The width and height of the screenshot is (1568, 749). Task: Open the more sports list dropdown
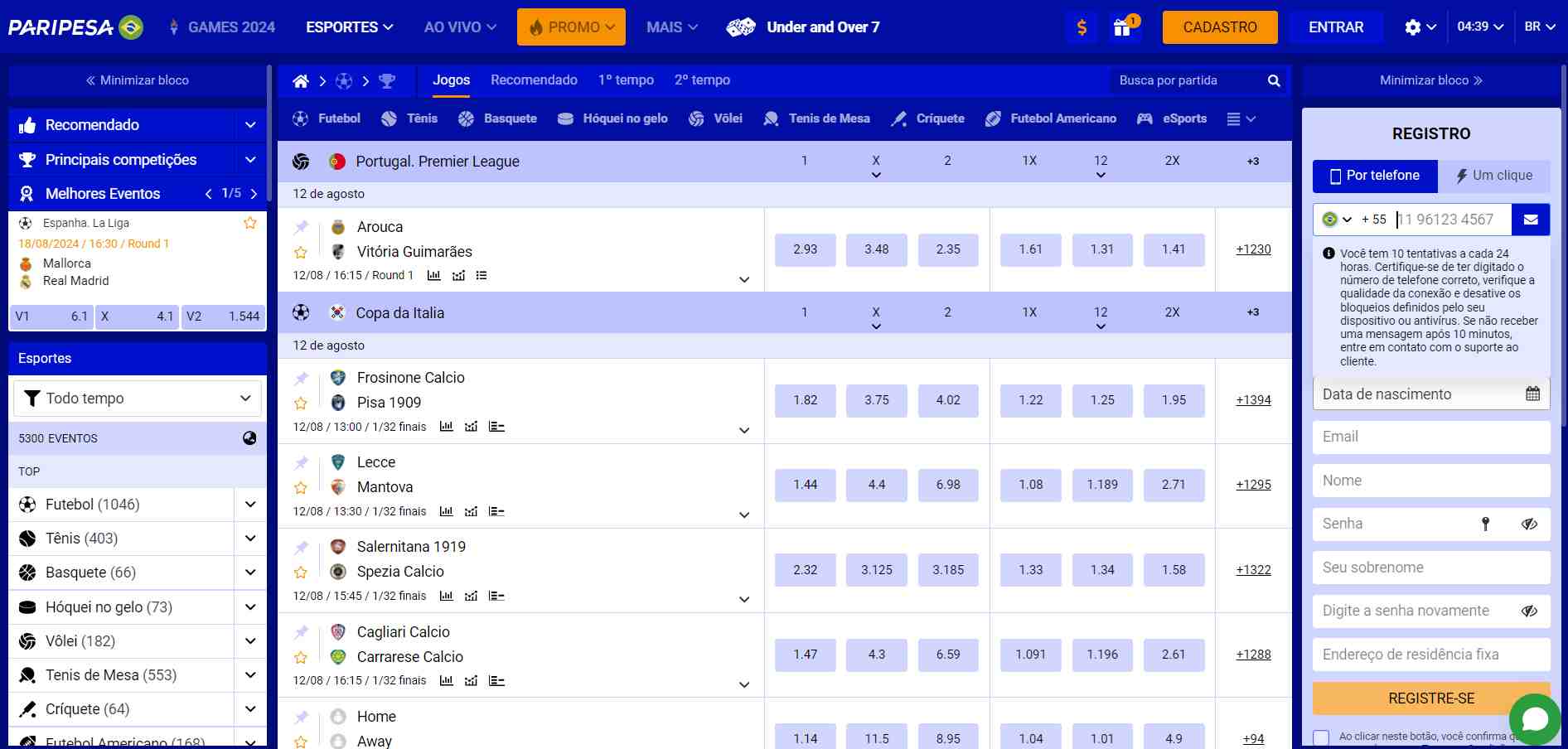coord(1241,118)
